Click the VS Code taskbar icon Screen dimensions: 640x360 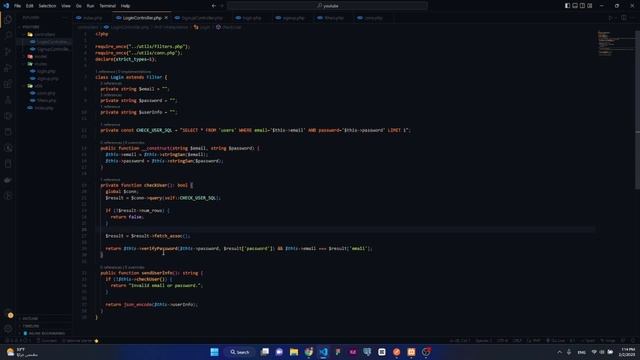[323, 352]
